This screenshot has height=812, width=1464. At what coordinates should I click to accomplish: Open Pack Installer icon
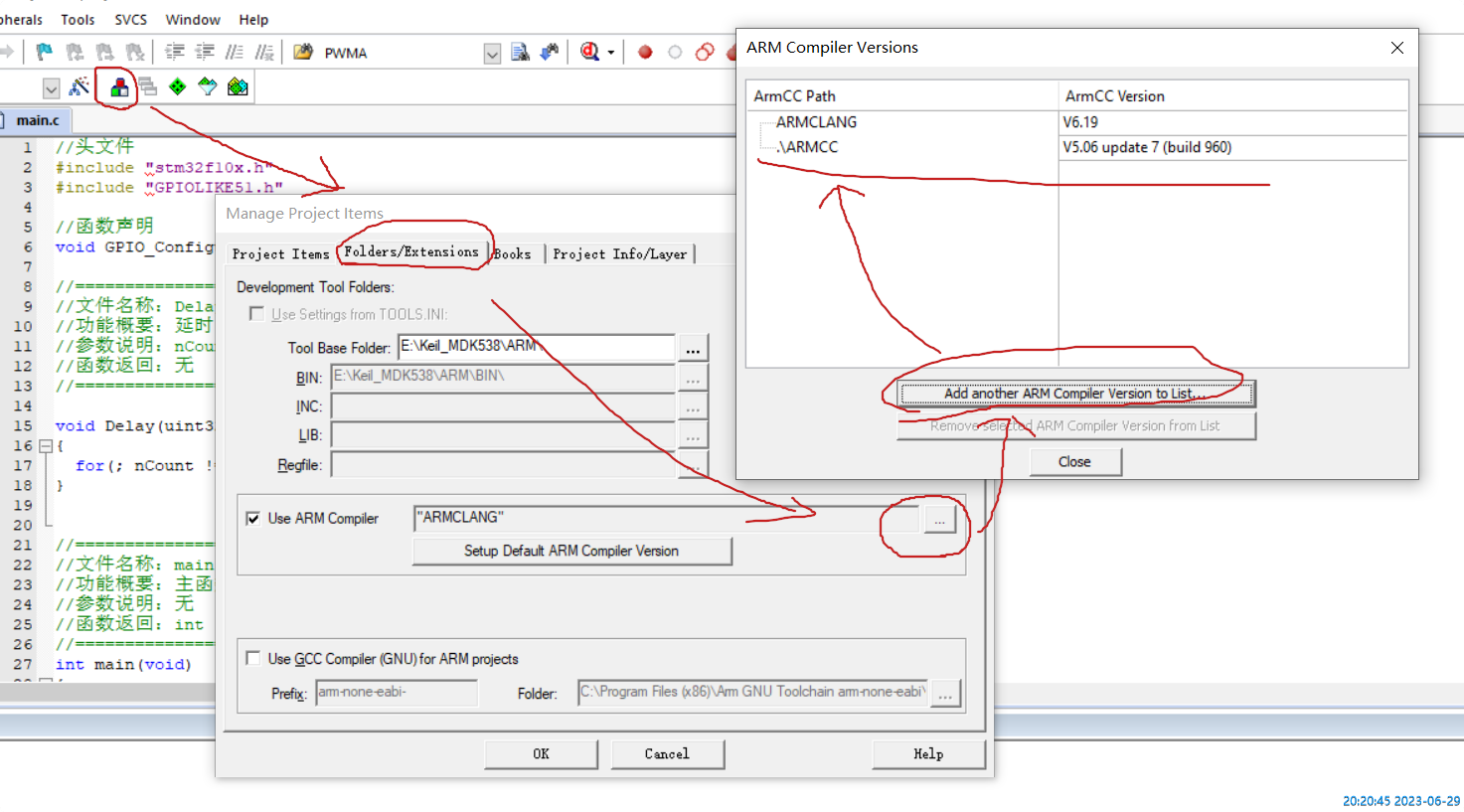click(238, 86)
